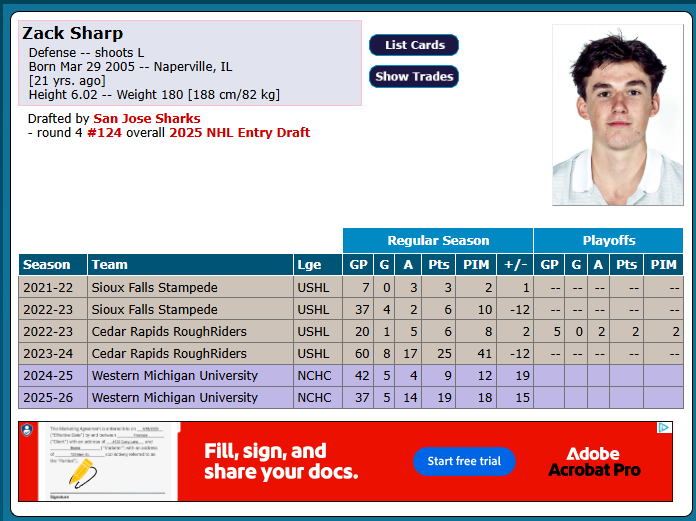Click the shield icon in the ad document
Viewport: 696px width, 521px height.
point(27,430)
